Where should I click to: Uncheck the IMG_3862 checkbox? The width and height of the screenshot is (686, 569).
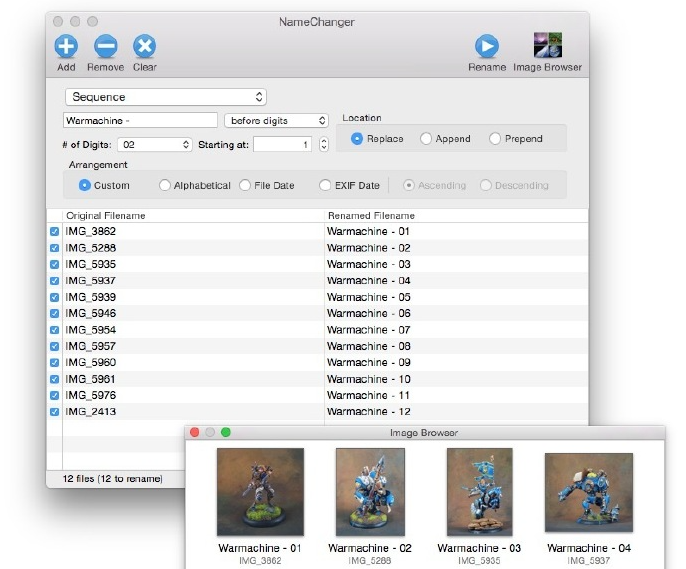55,231
